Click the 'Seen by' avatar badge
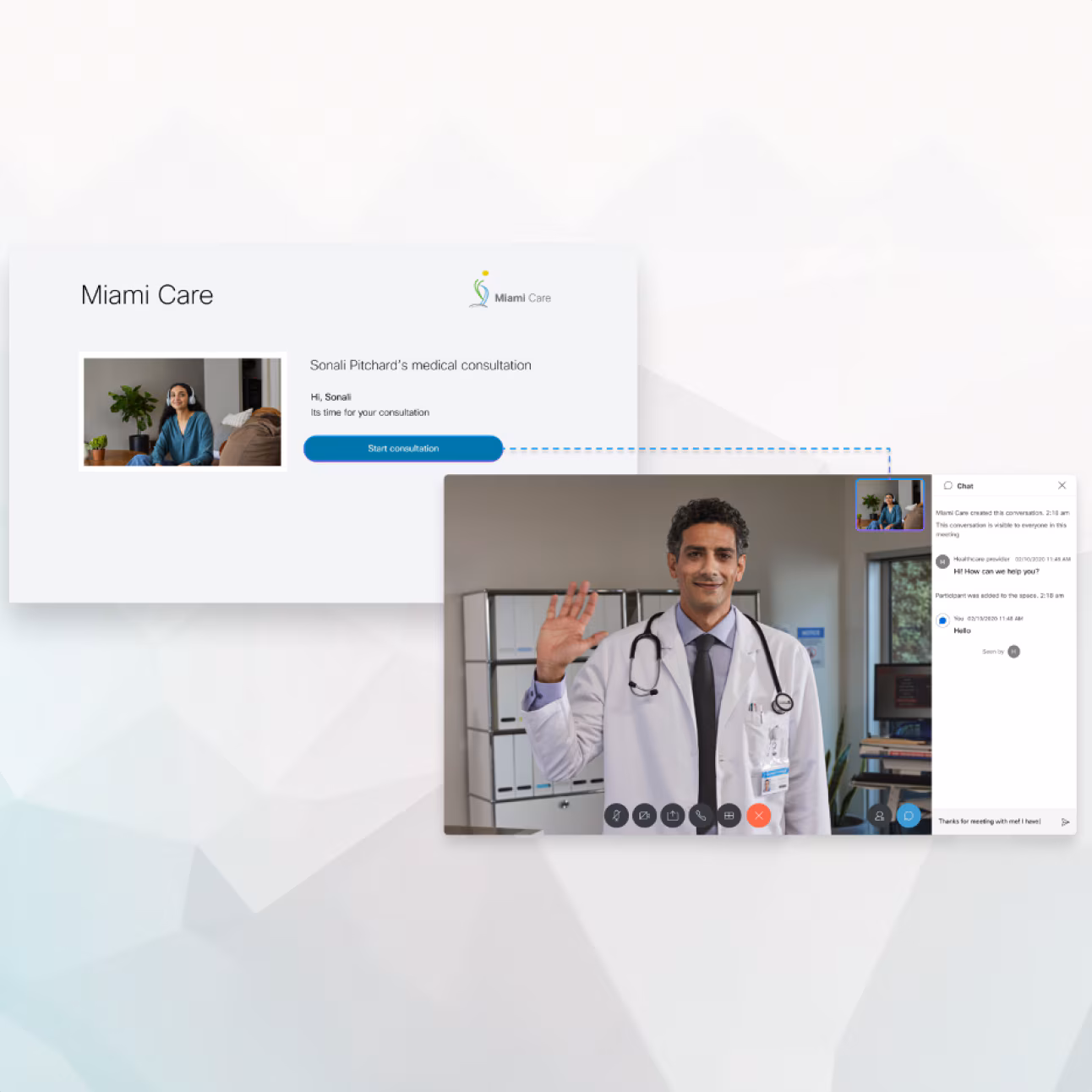Viewport: 1092px width, 1092px height. click(x=1014, y=652)
